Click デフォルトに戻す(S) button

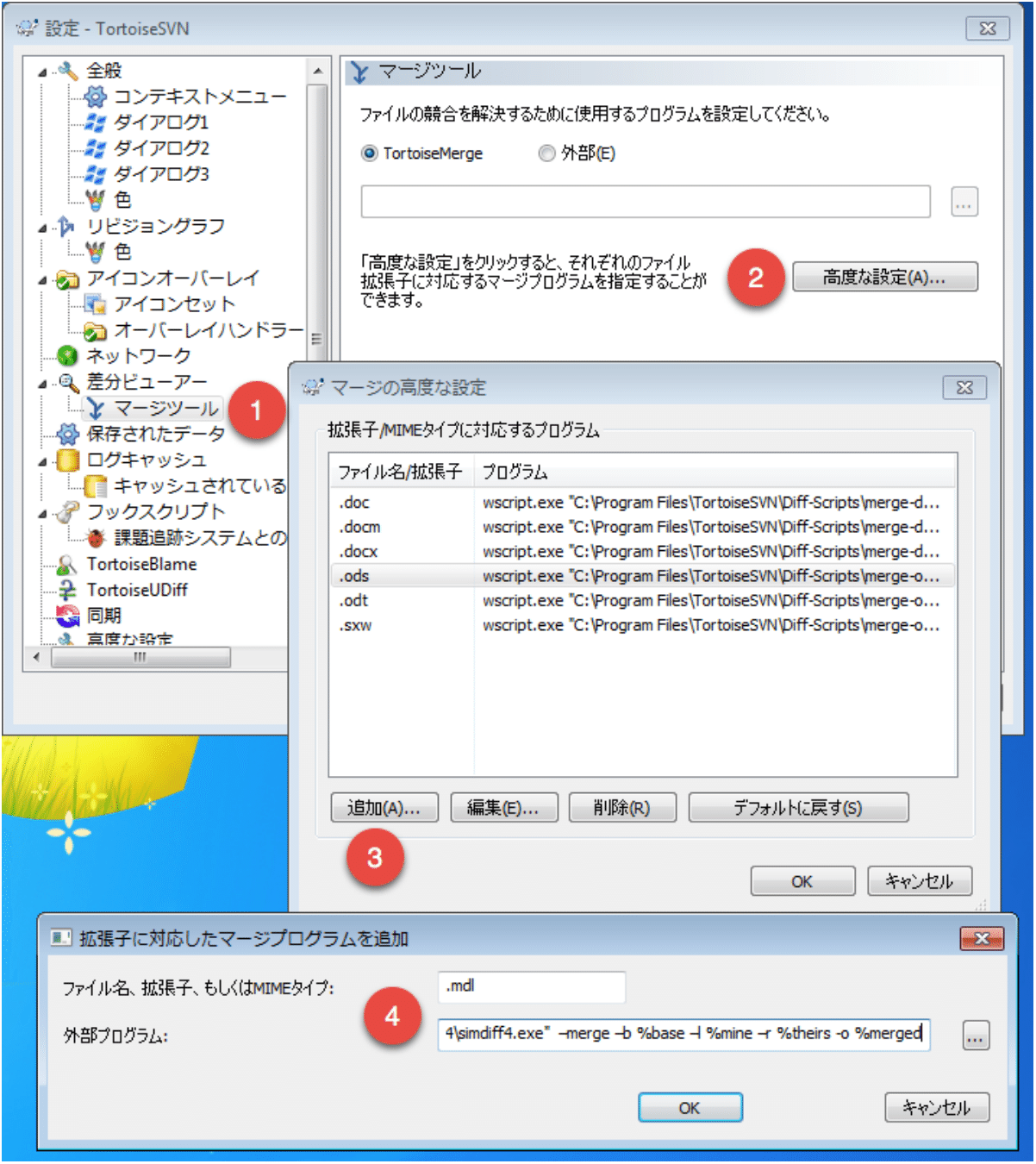[798, 808]
